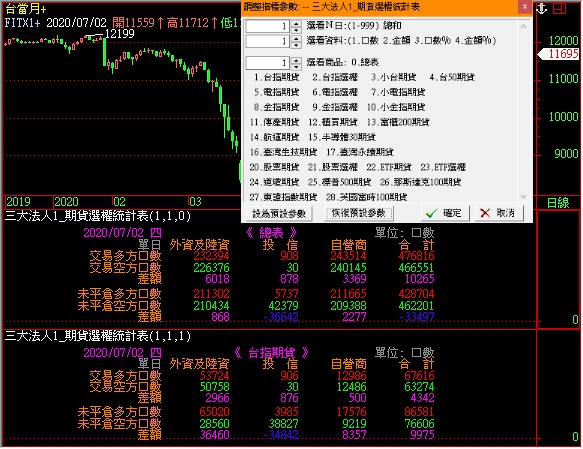
Task: Click the red X 取消 button
Action: 499,213
